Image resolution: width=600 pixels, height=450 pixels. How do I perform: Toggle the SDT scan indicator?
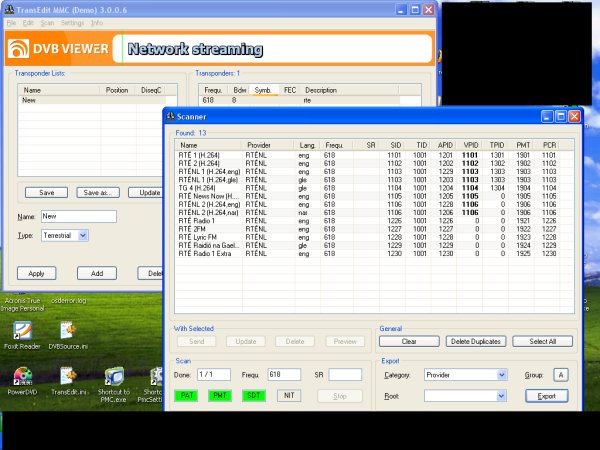(x=253, y=396)
